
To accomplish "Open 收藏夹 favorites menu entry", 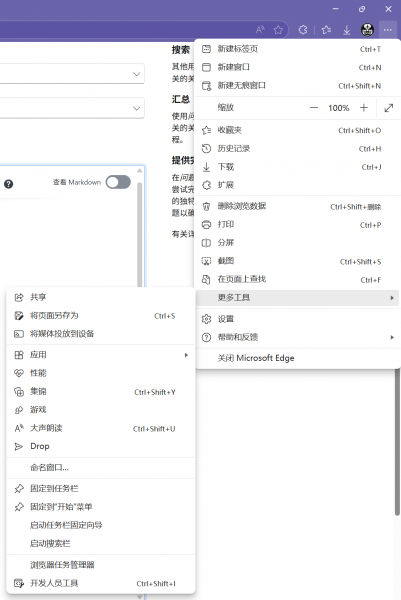I will tap(295, 130).
